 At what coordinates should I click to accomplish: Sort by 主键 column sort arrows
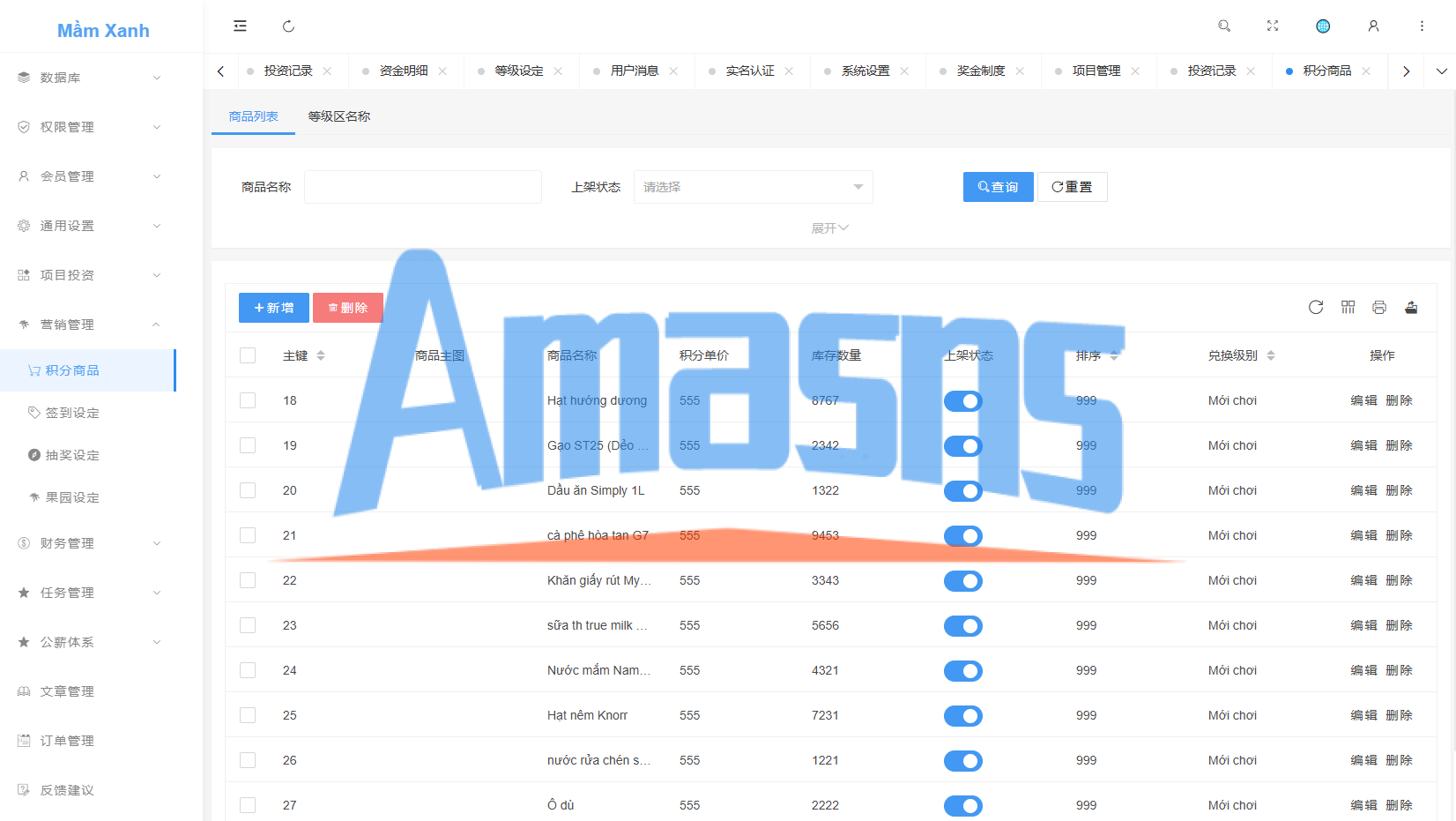tap(321, 355)
